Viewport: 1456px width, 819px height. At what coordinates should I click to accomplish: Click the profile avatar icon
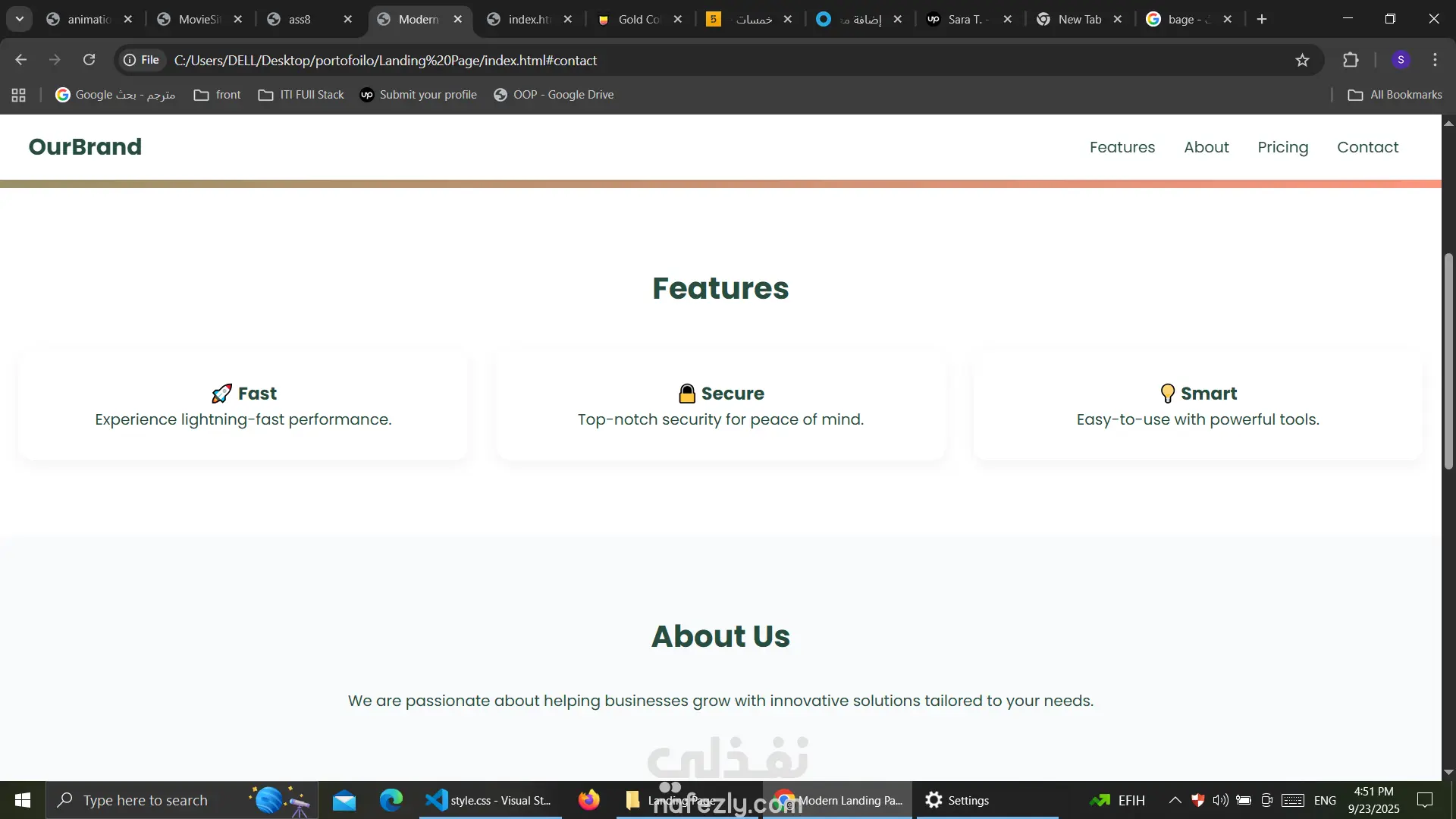(1401, 60)
